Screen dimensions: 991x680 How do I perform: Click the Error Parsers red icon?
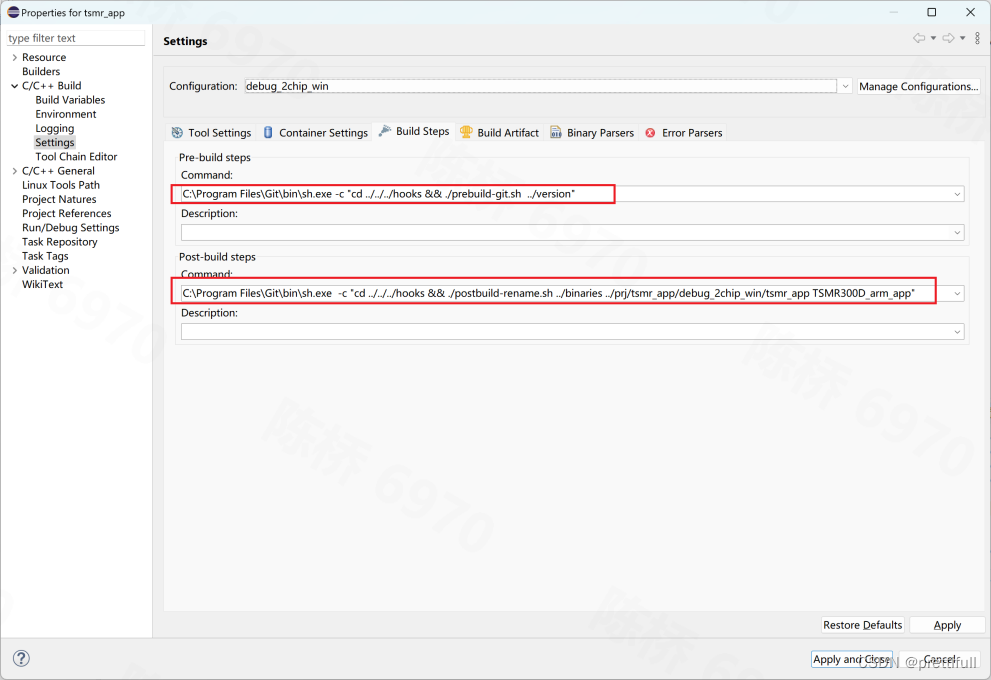(650, 133)
